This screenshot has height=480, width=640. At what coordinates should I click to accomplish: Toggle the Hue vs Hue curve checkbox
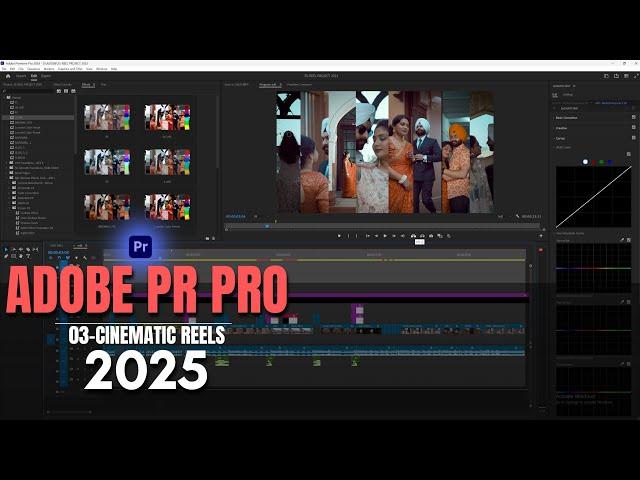click(x=629, y=302)
